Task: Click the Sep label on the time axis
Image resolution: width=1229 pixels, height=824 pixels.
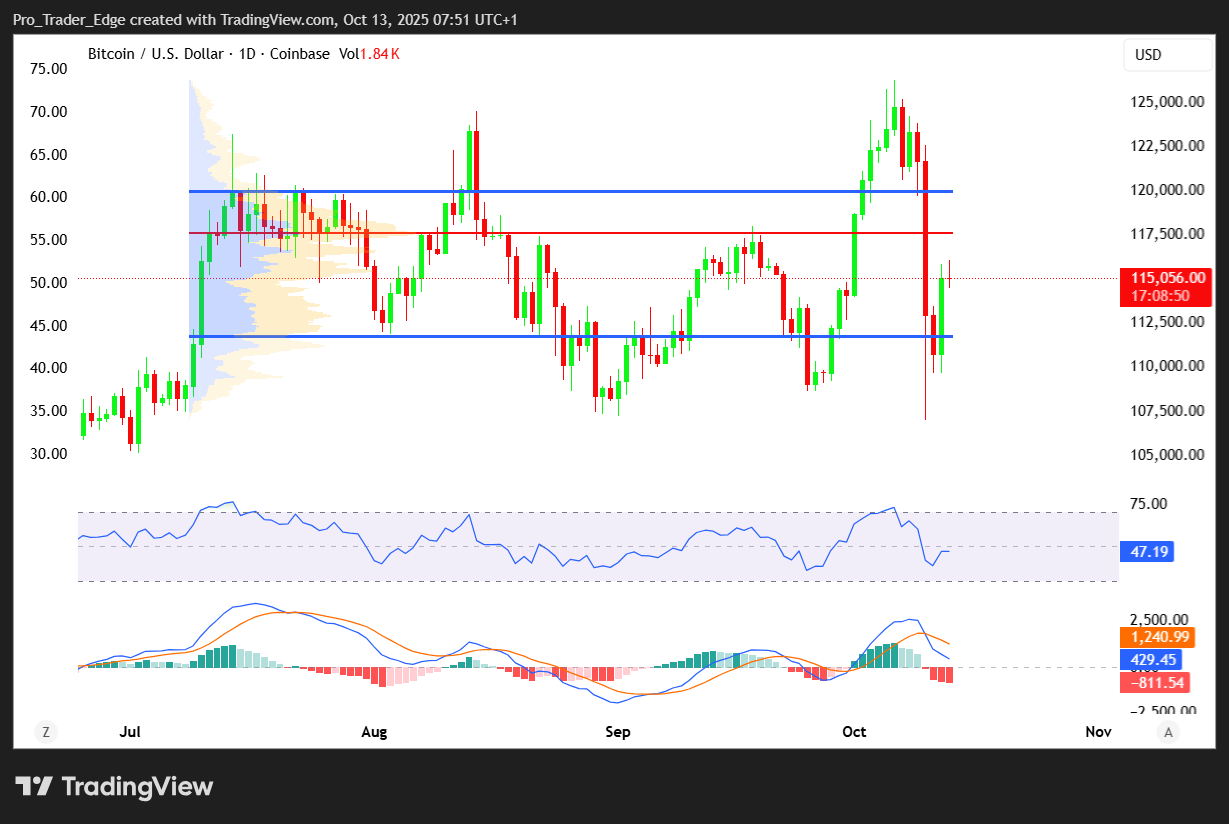Action: (x=618, y=732)
